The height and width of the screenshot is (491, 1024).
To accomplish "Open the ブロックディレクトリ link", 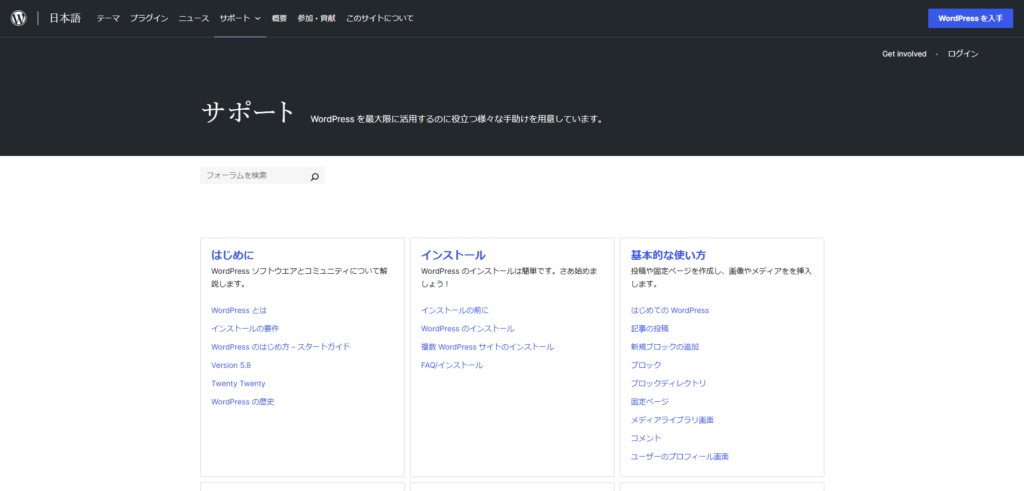I will point(669,383).
